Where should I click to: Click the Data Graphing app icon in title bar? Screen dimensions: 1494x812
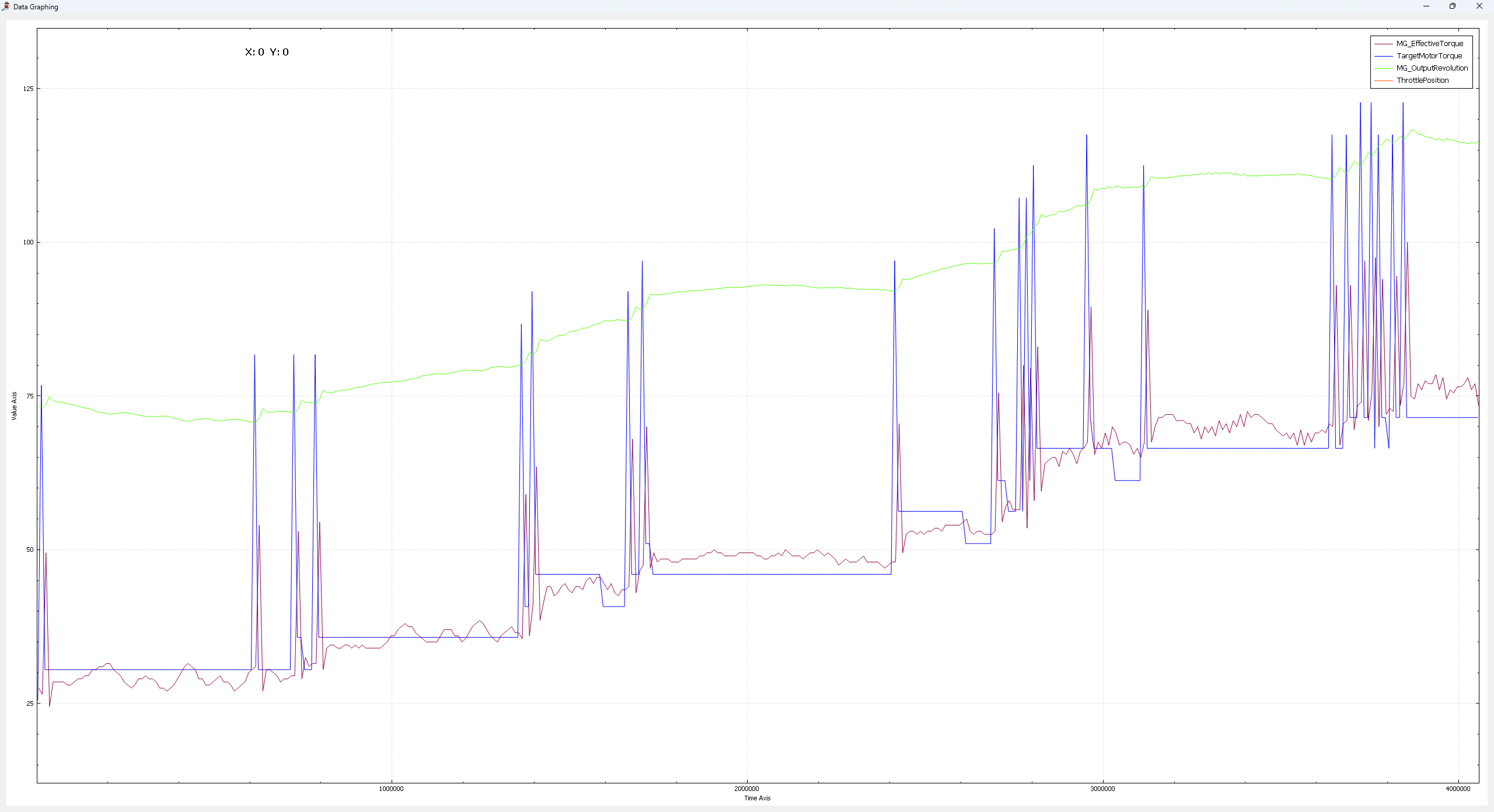[5, 6]
